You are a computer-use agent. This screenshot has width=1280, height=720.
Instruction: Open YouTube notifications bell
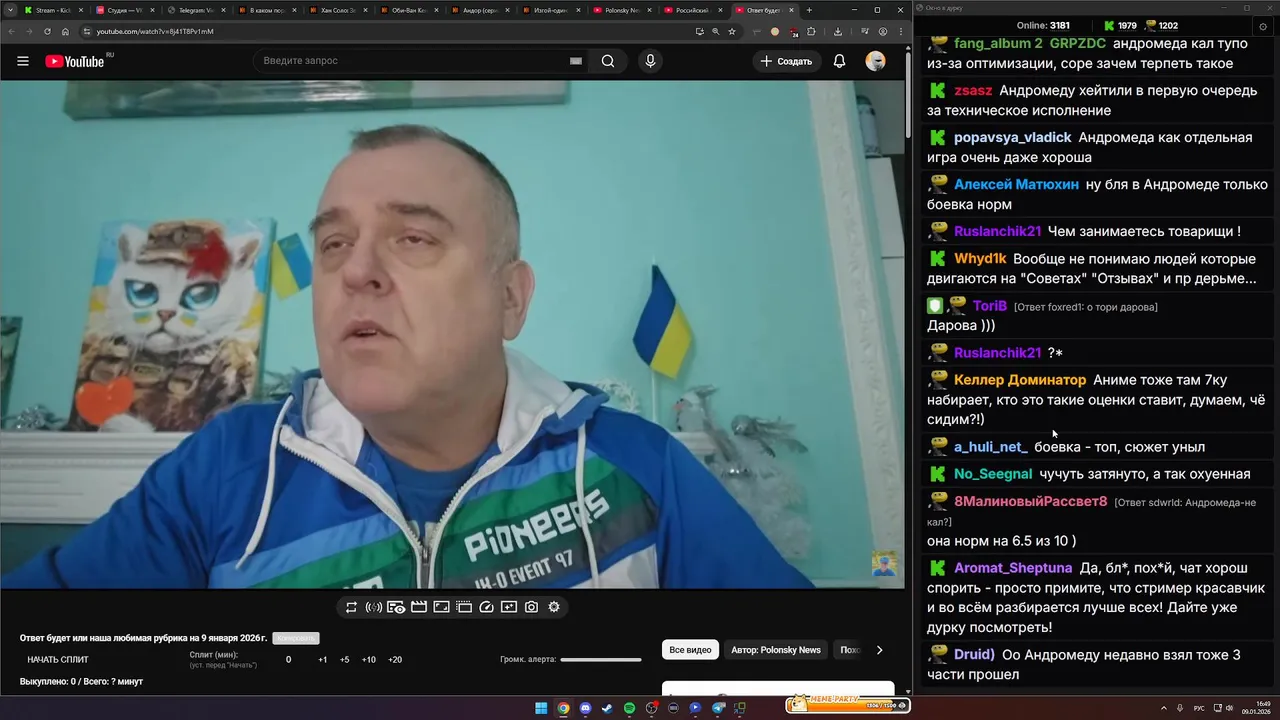click(x=840, y=61)
